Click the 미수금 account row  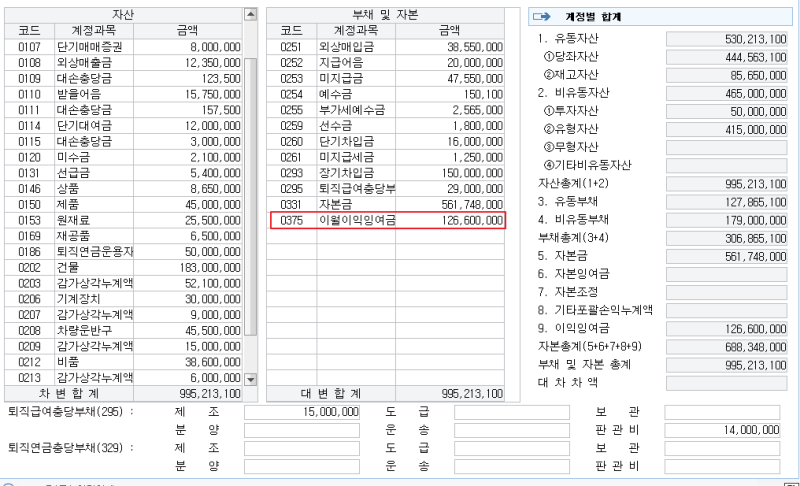tap(123, 158)
